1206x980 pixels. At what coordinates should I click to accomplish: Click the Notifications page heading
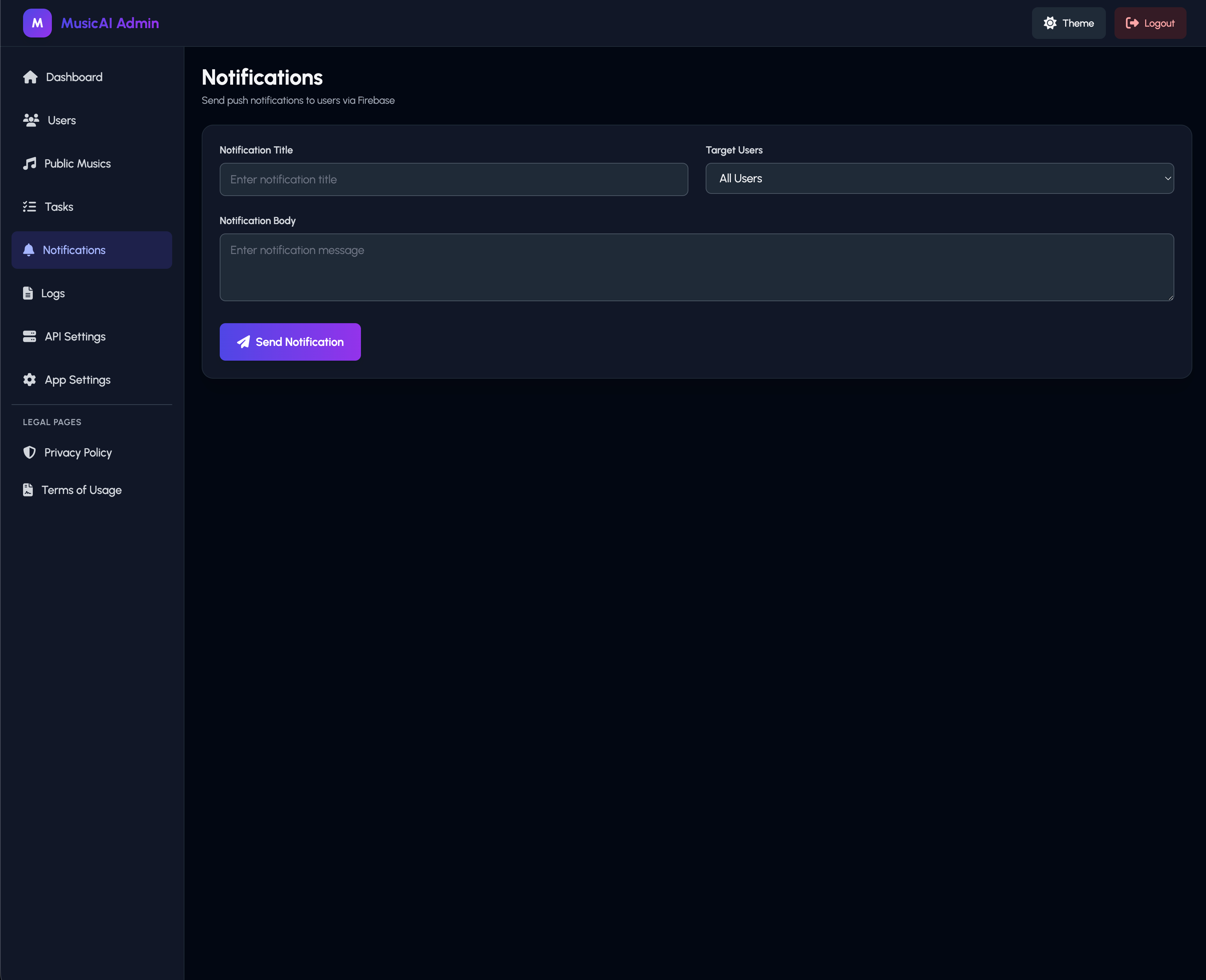click(262, 77)
